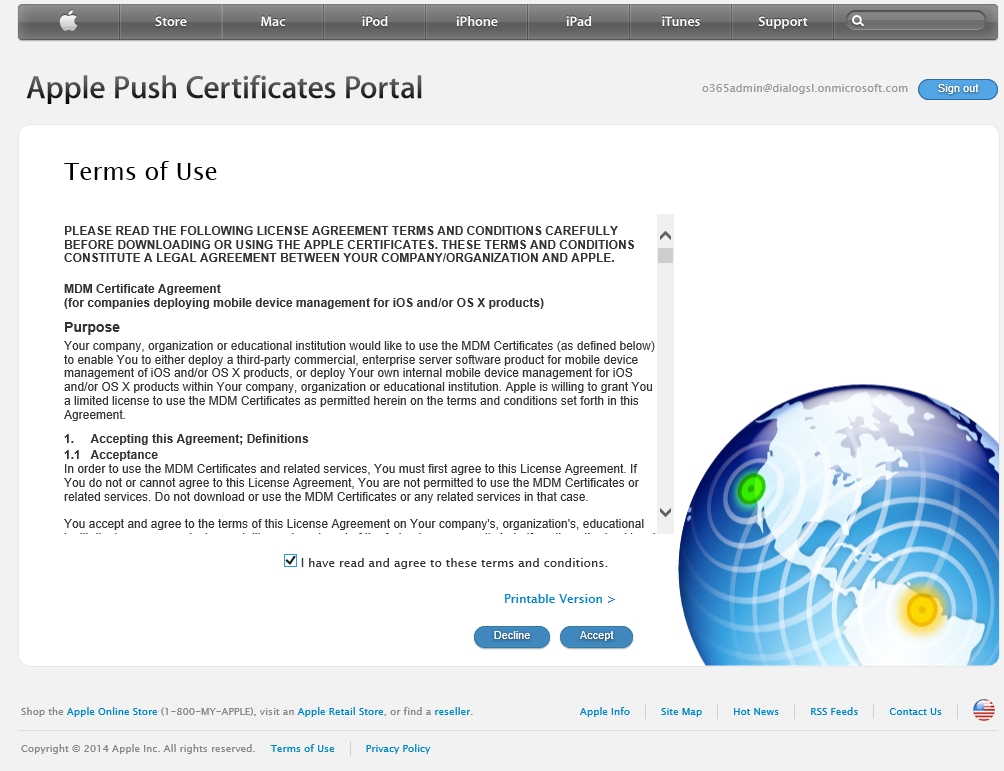Follow the reseller link

coord(452,711)
